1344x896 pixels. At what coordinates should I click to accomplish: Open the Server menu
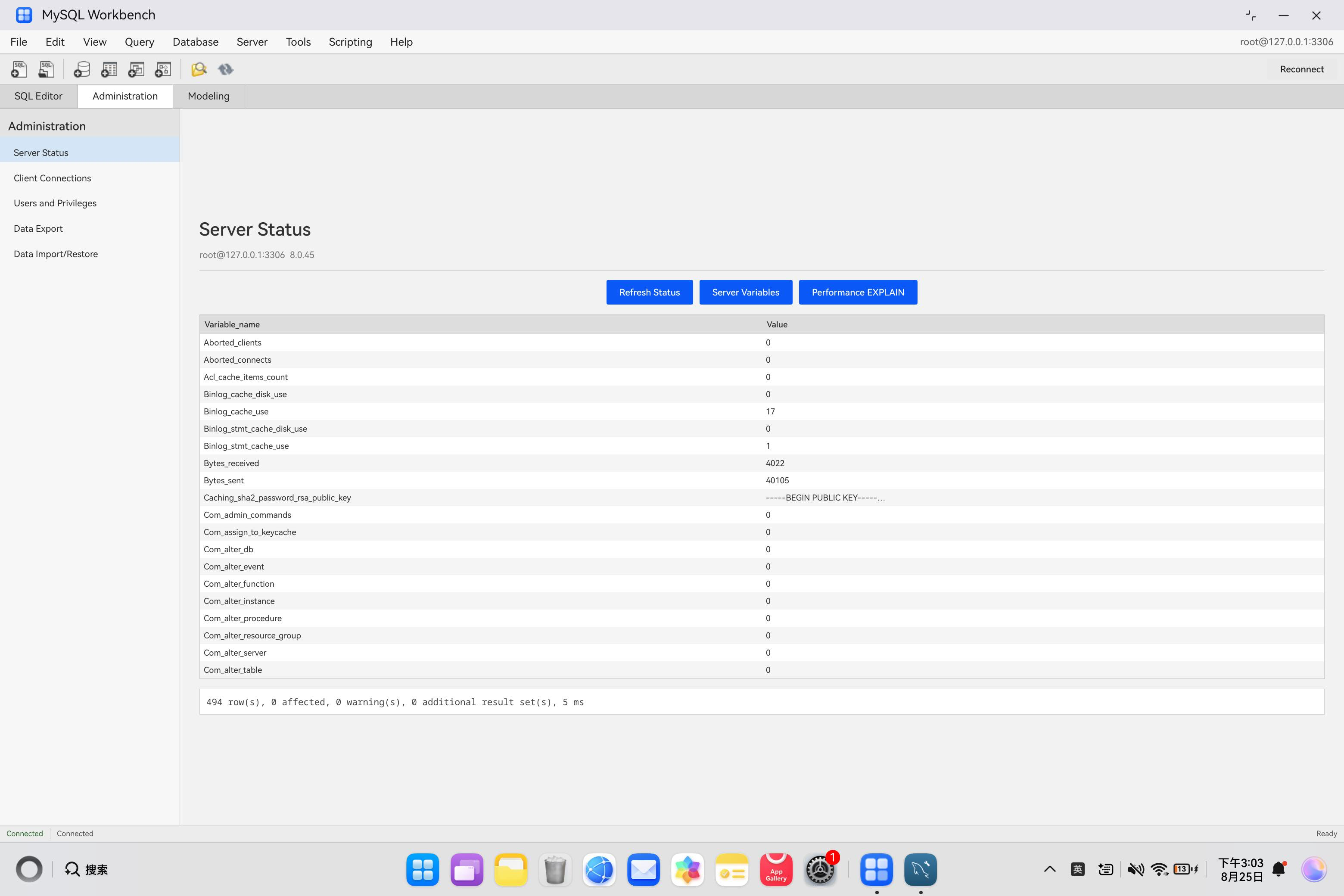point(252,42)
